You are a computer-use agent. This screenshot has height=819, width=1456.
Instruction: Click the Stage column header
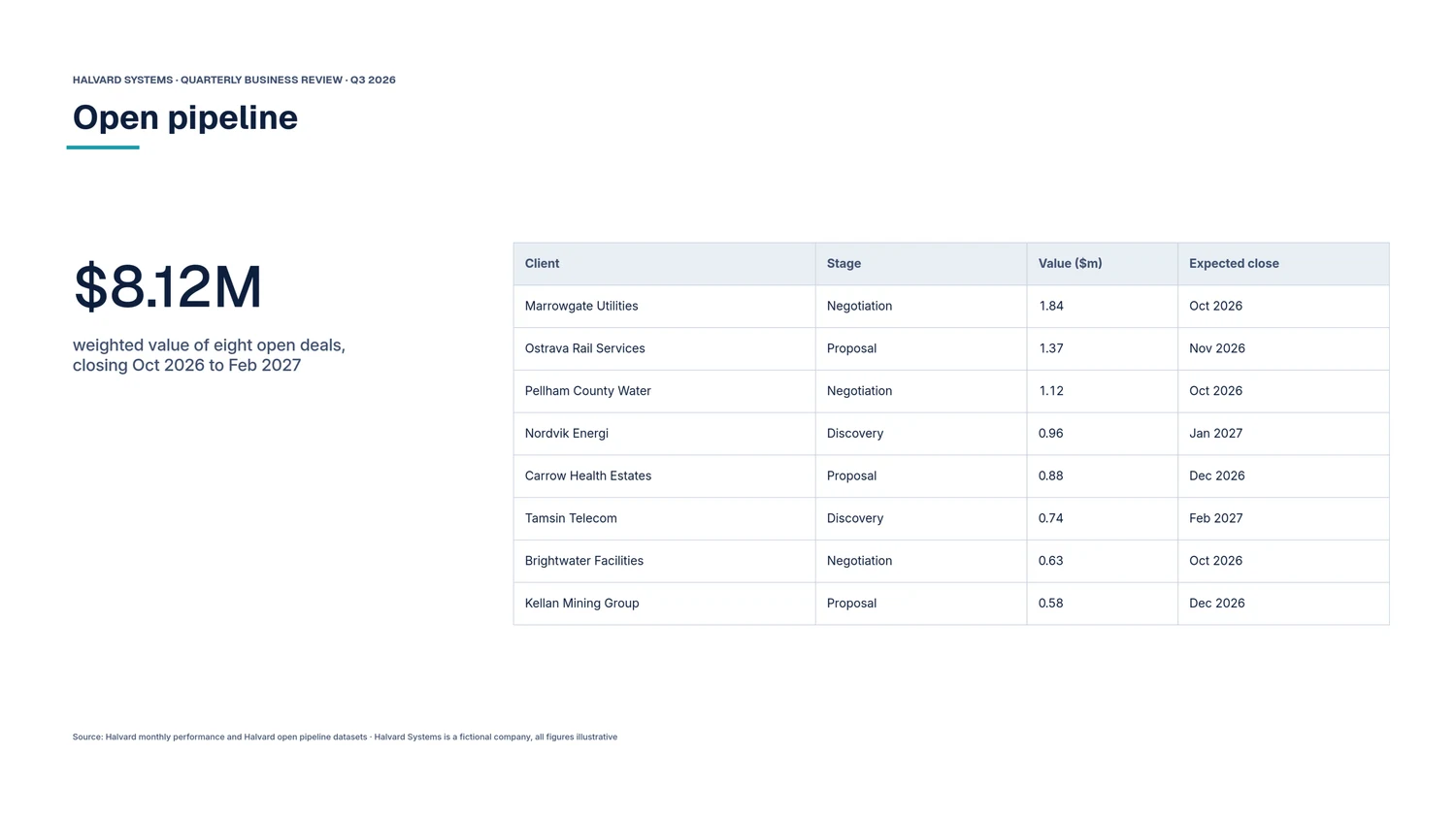tap(921, 264)
